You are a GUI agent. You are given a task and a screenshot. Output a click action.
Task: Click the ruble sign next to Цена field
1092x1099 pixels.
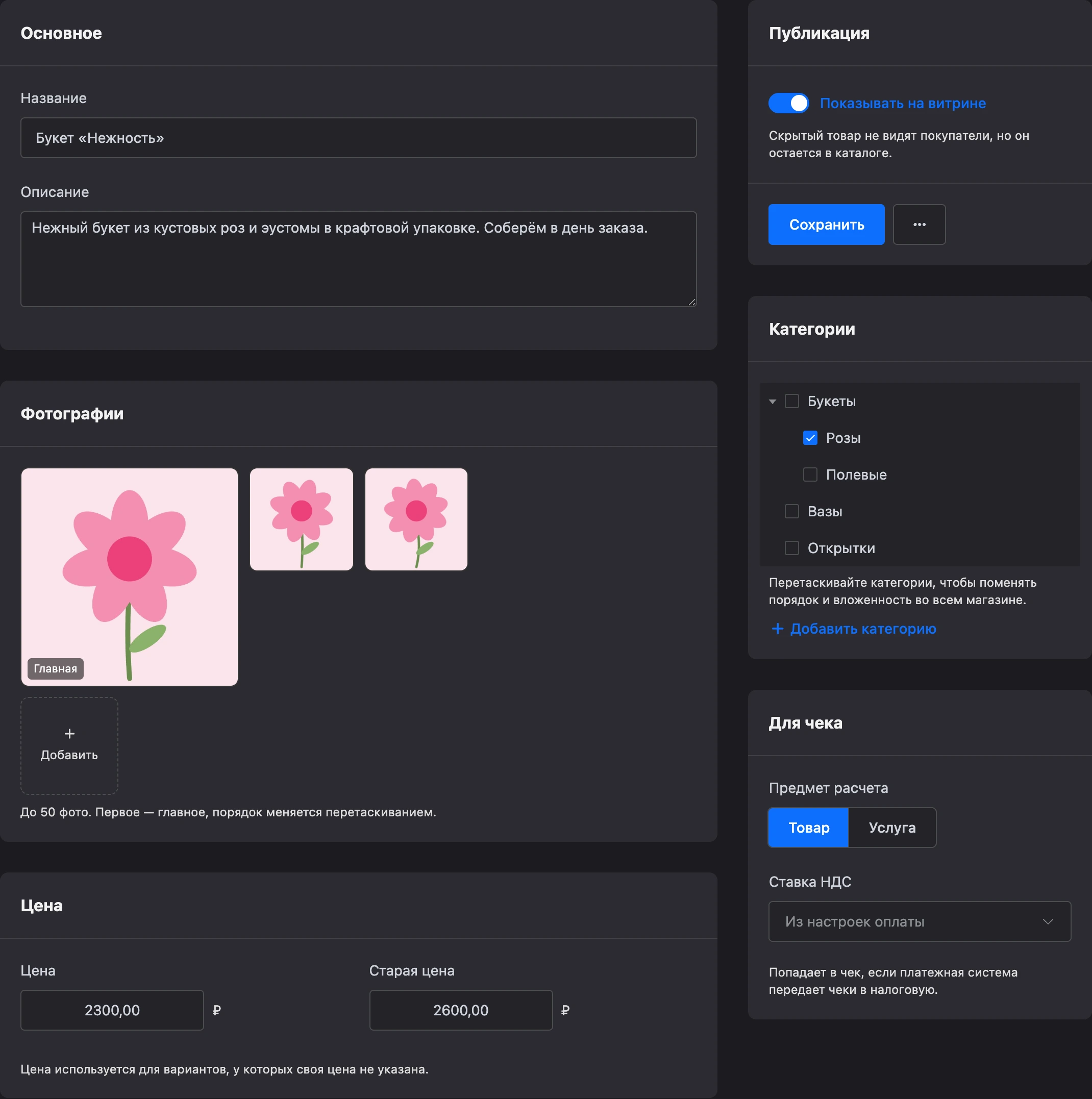point(216,1010)
